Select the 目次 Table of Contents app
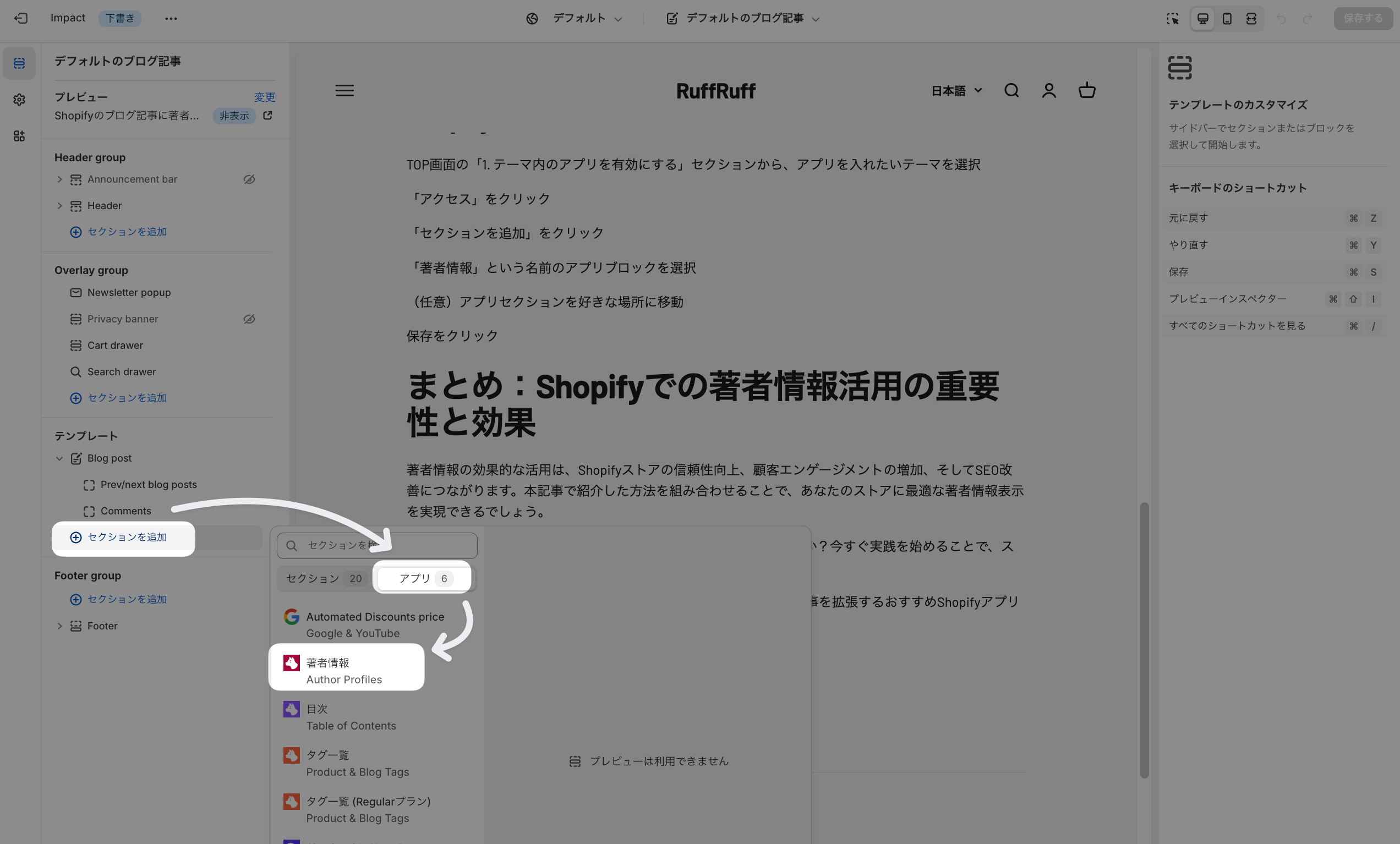This screenshot has height=844, width=1400. coord(378,717)
